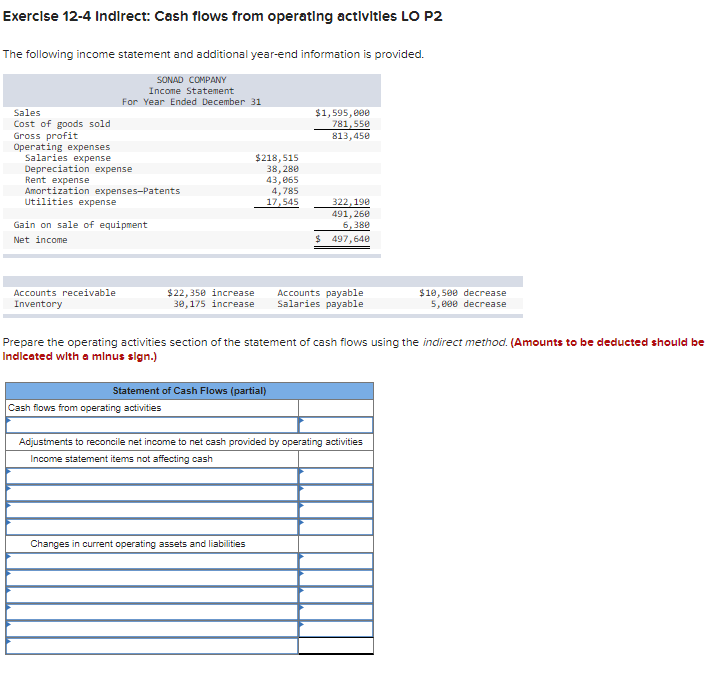726x680 pixels.
Task: Click the Statement of Cash Flows (partial) header
Action: 189,391
